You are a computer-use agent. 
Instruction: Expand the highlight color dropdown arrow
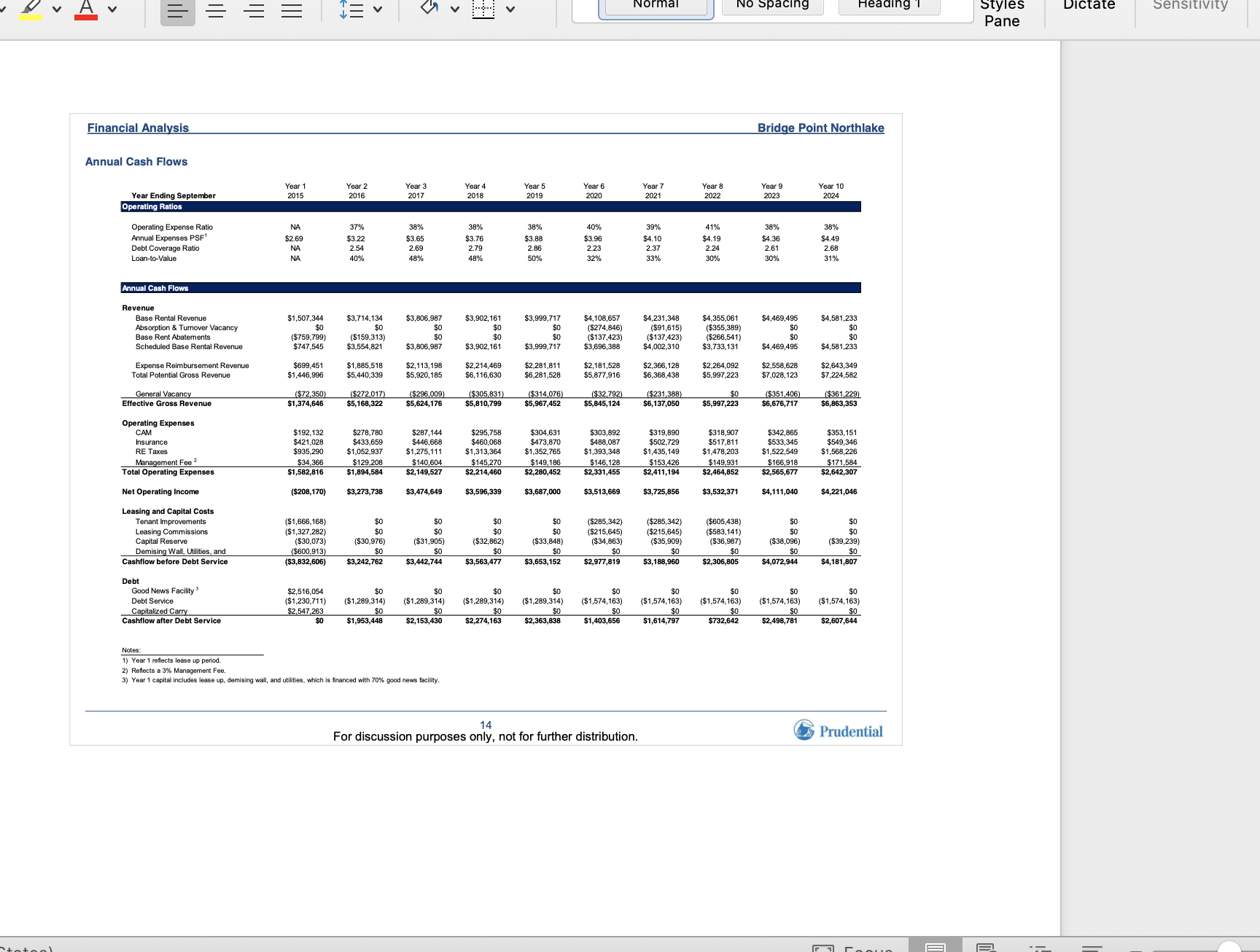tap(56, 9)
